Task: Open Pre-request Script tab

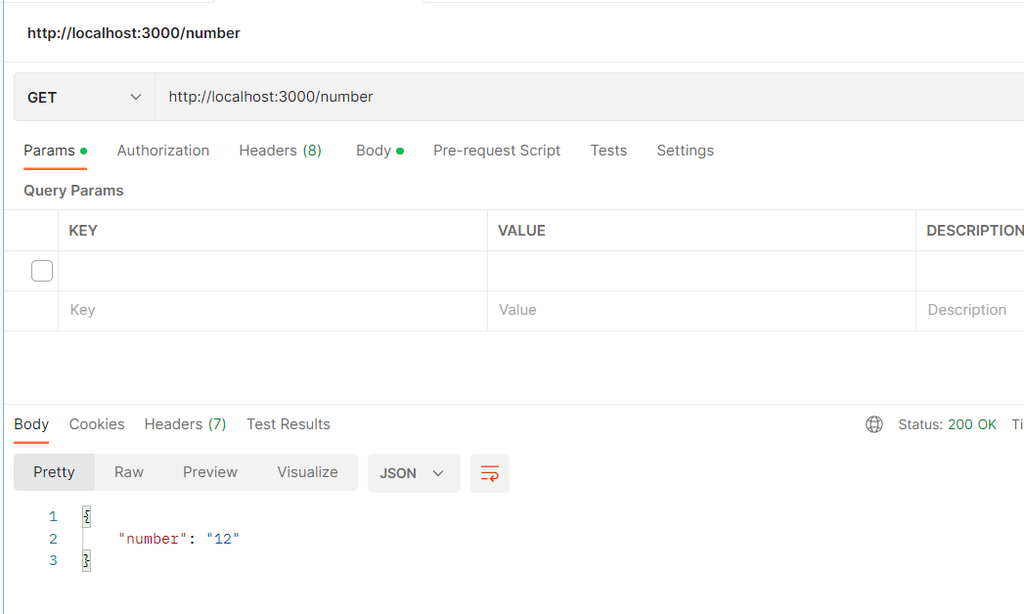Action: point(496,151)
